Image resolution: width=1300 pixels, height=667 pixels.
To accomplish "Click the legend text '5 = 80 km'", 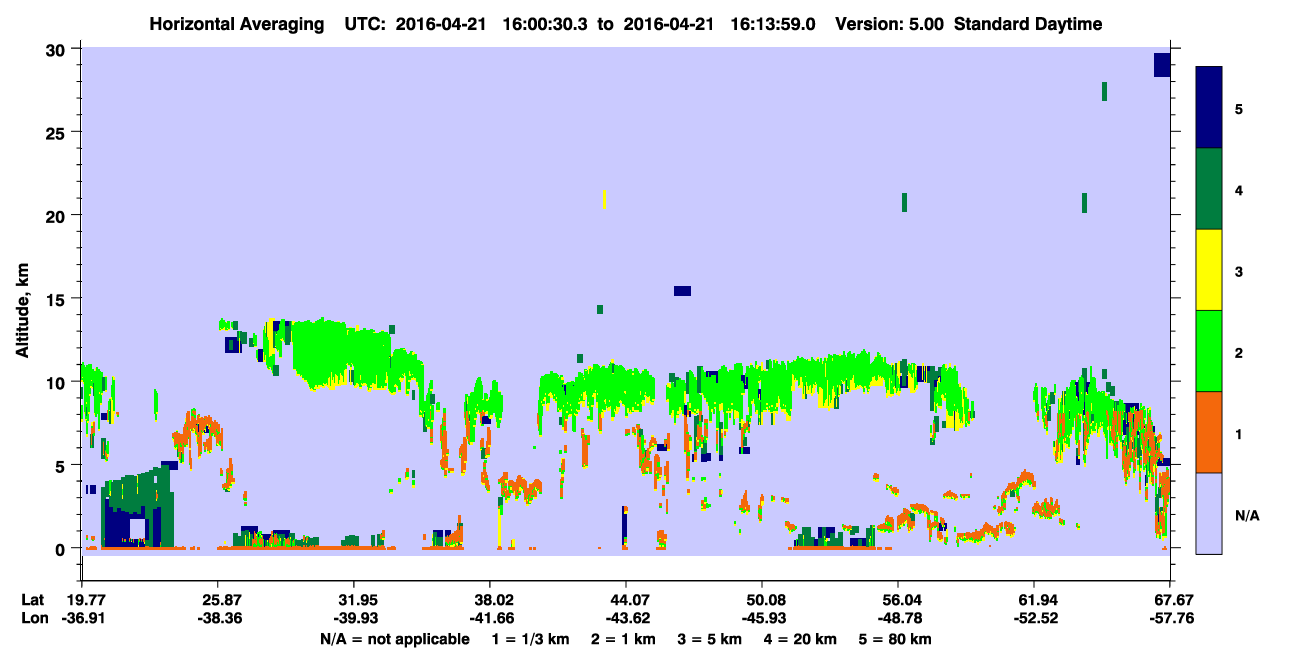I will click(897, 639).
